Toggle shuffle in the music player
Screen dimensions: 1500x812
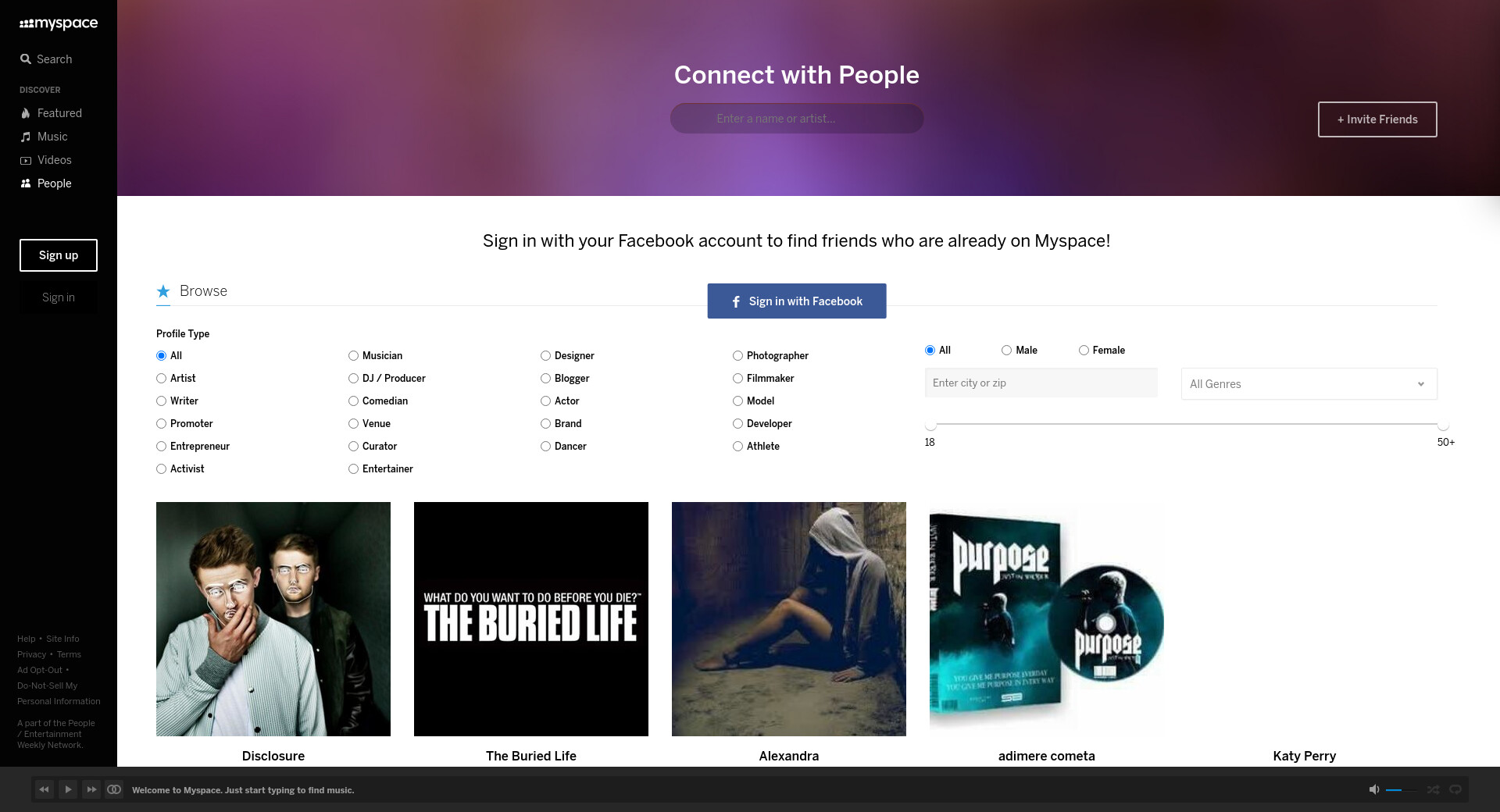1433,789
